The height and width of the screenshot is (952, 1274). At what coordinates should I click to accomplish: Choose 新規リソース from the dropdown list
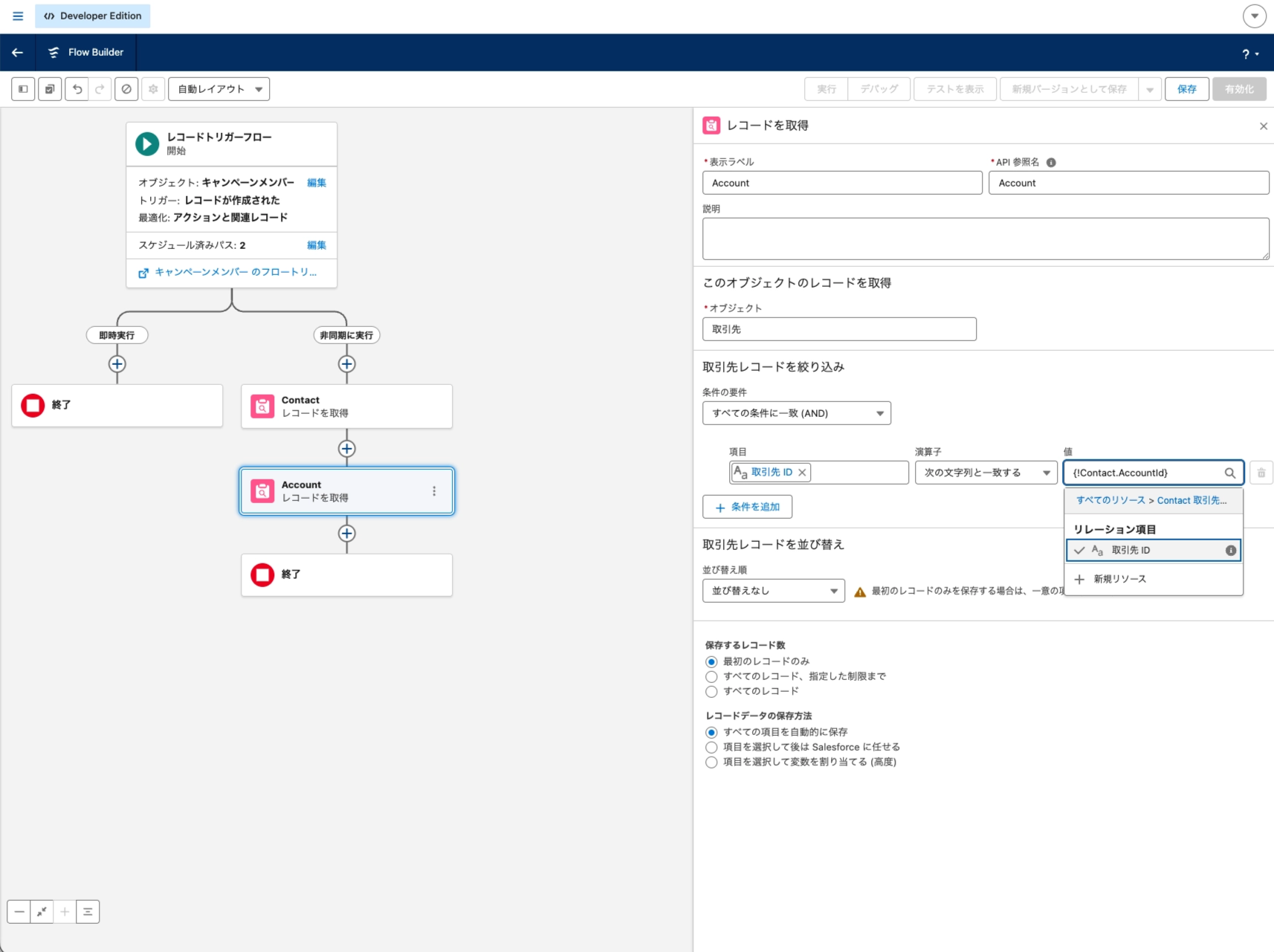[1154, 579]
